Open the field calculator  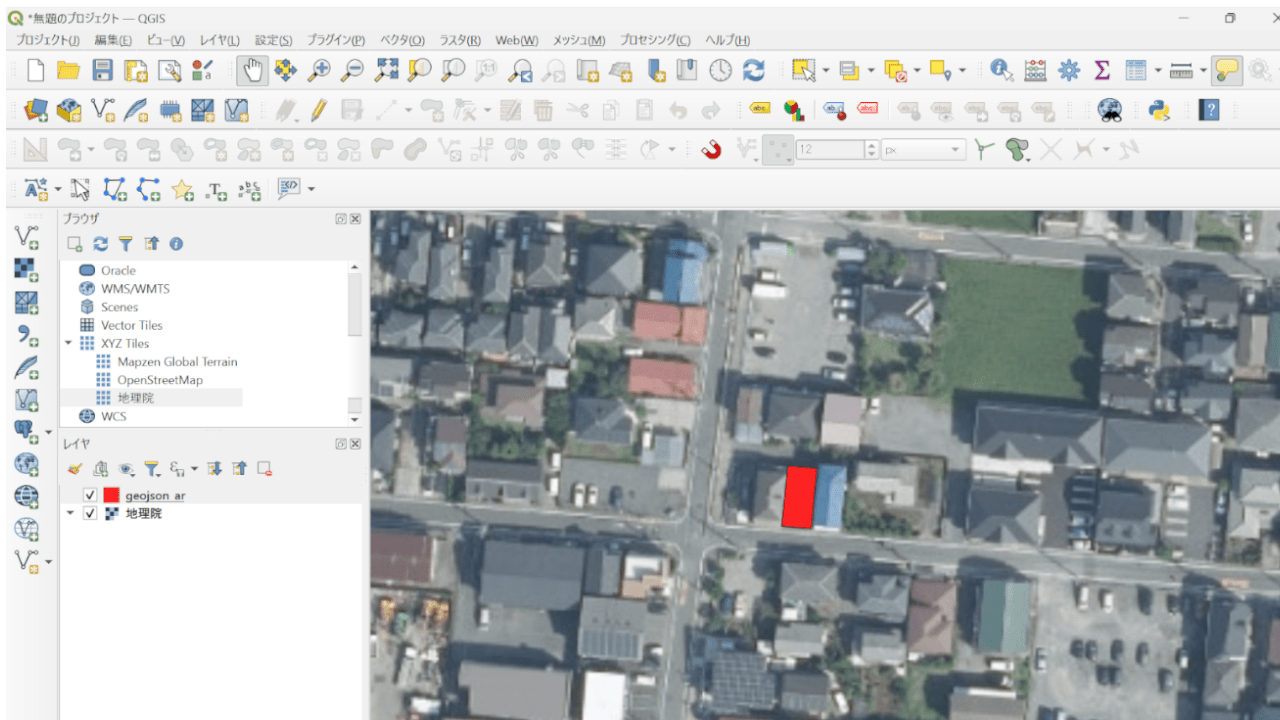[x=1034, y=70]
